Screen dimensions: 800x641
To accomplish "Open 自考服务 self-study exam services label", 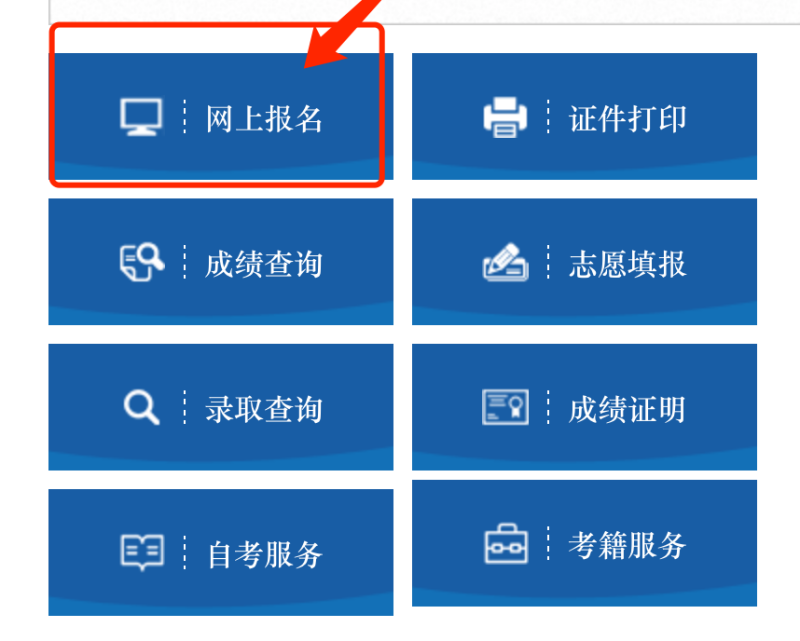I will pyautogui.click(x=265, y=555).
